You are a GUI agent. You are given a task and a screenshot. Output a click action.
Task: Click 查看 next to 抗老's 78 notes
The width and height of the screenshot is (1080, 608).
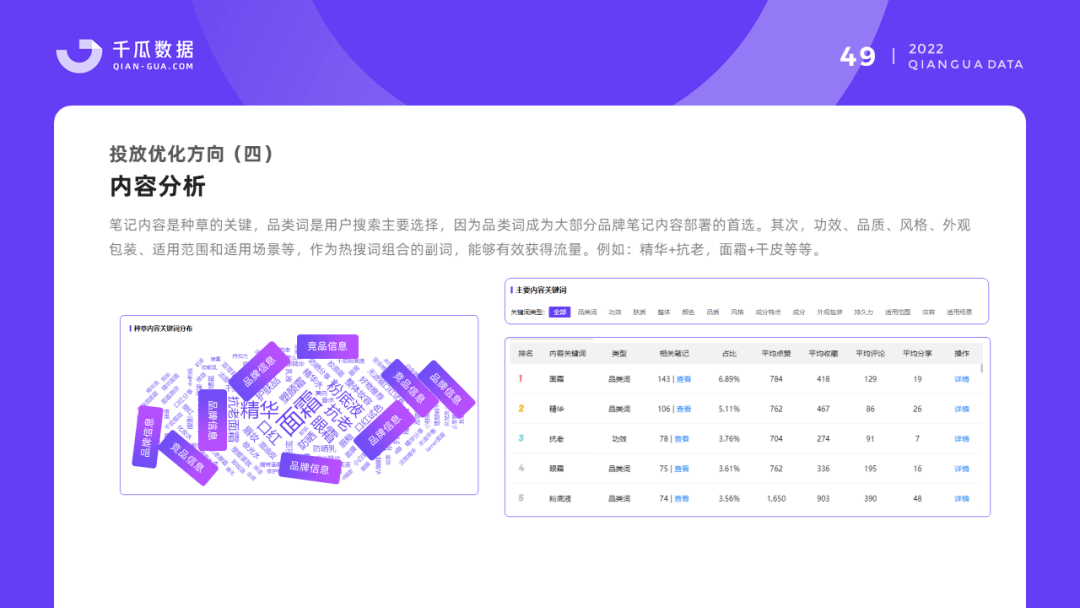(x=682, y=438)
